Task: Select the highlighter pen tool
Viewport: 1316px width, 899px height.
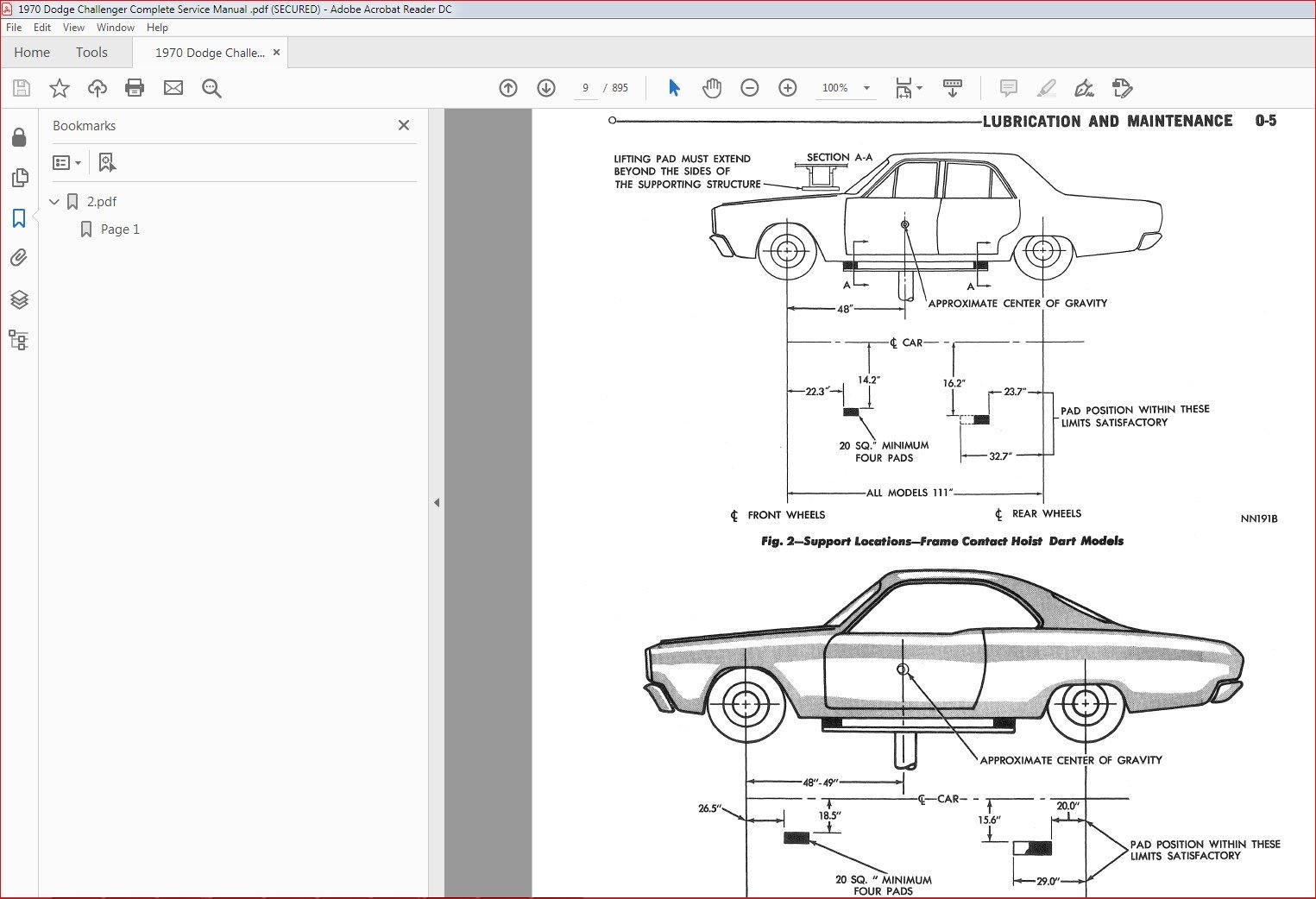Action: coord(1046,88)
